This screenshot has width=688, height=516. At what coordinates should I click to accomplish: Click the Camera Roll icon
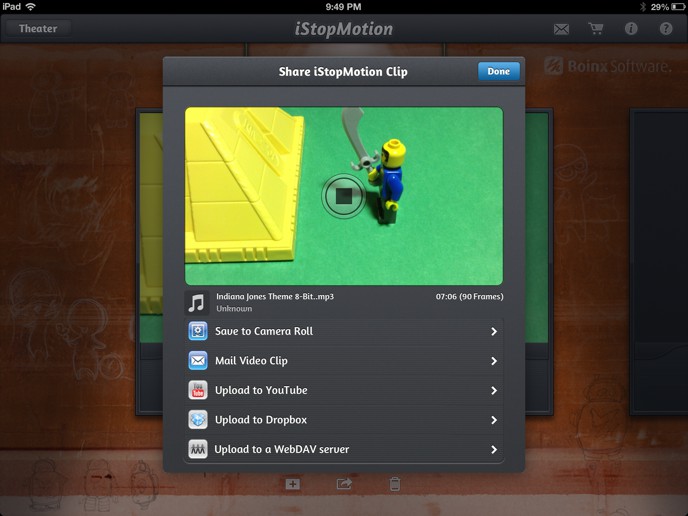[x=198, y=331]
